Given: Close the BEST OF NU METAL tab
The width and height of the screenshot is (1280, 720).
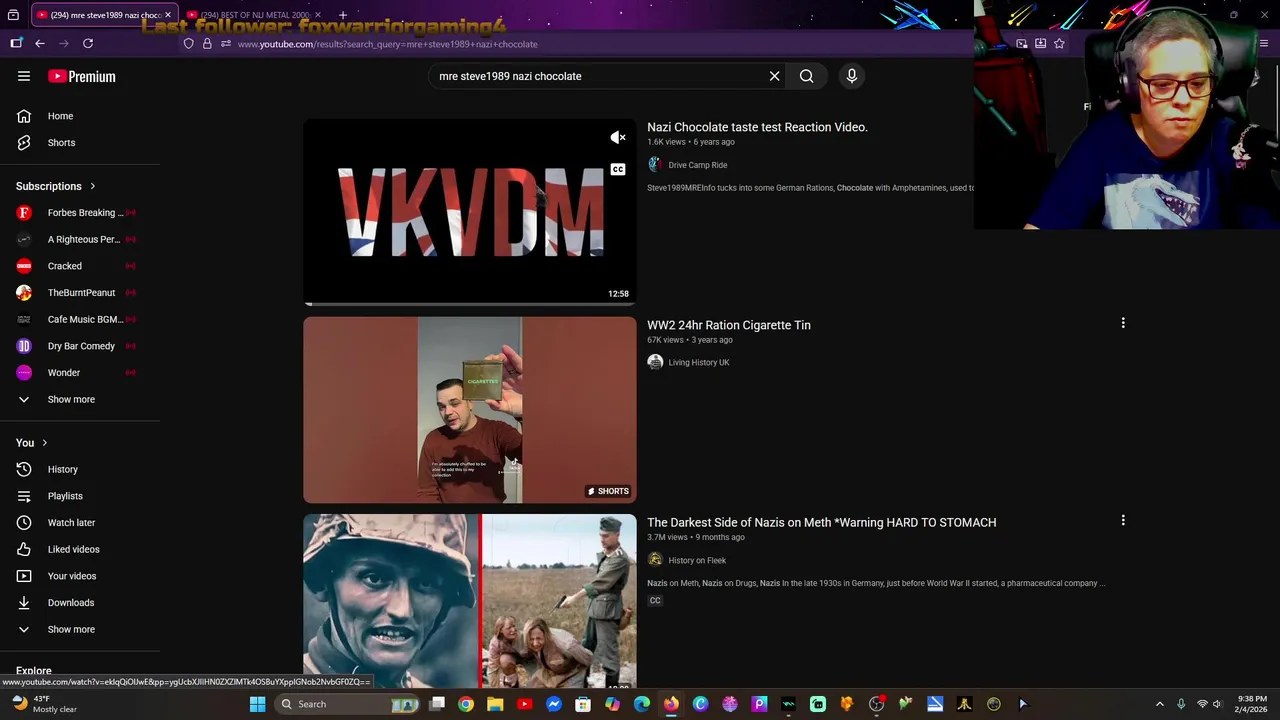Looking at the screenshot, I should pos(318,15).
